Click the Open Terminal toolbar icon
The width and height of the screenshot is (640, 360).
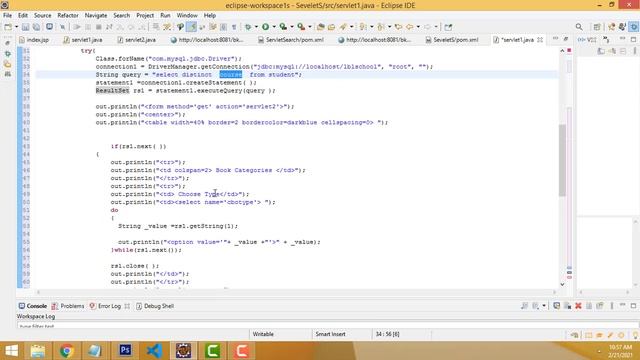[x=49, y=27]
